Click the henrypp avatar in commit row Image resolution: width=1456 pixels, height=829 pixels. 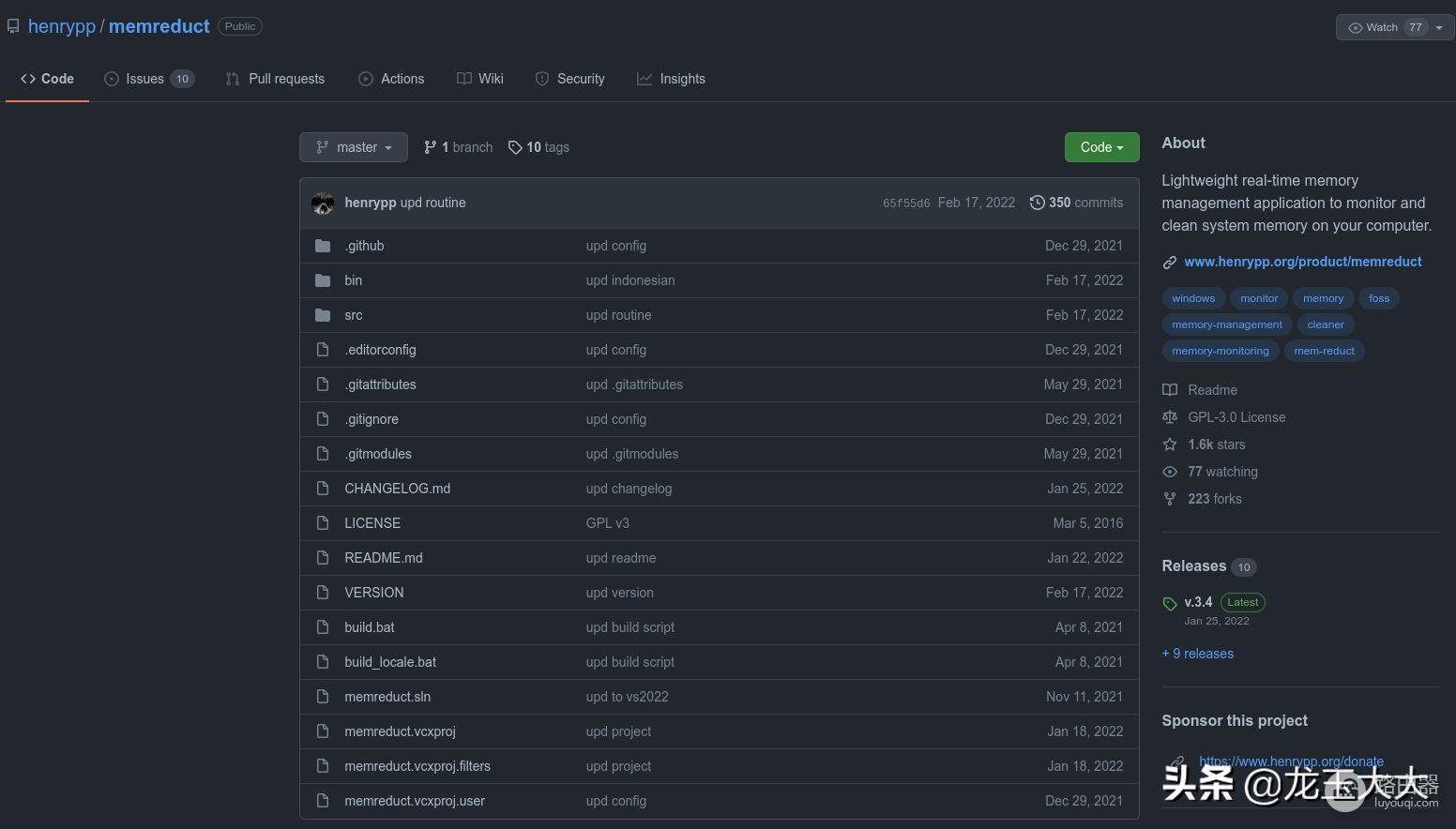(x=323, y=203)
